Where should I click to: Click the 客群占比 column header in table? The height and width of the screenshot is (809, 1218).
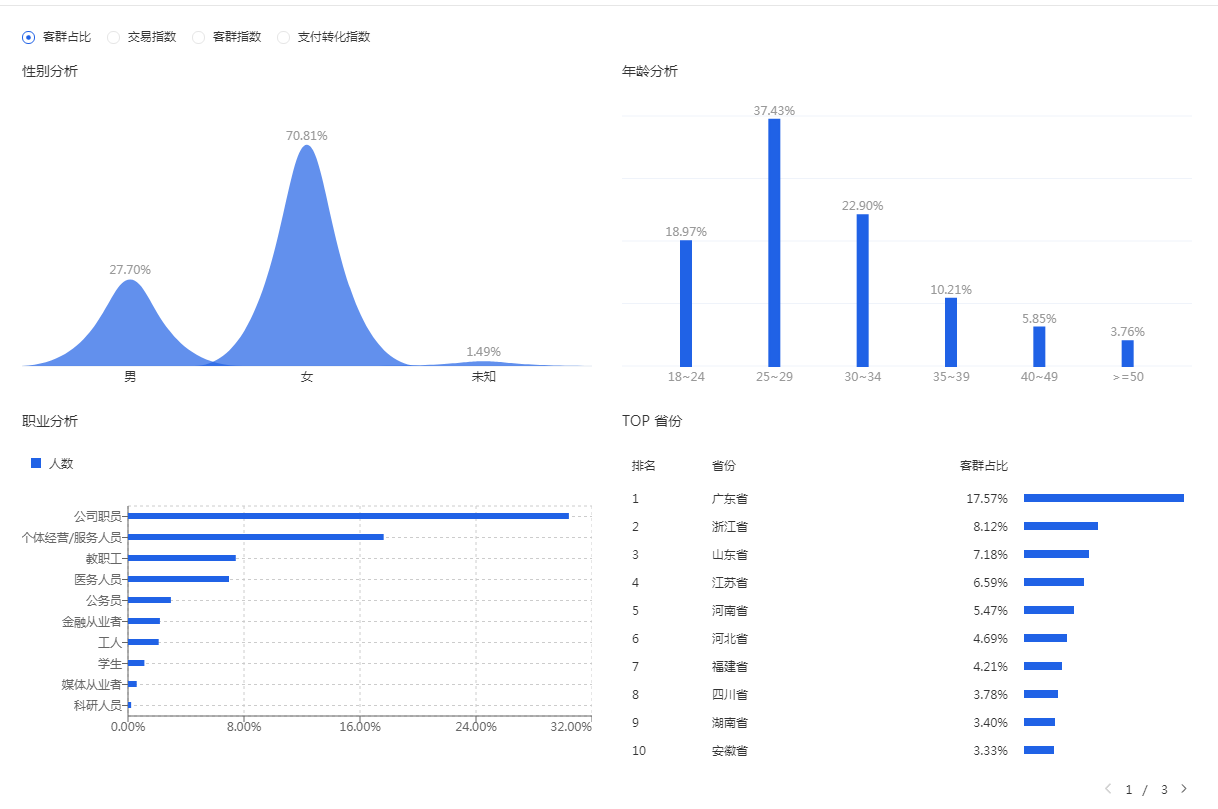984,466
